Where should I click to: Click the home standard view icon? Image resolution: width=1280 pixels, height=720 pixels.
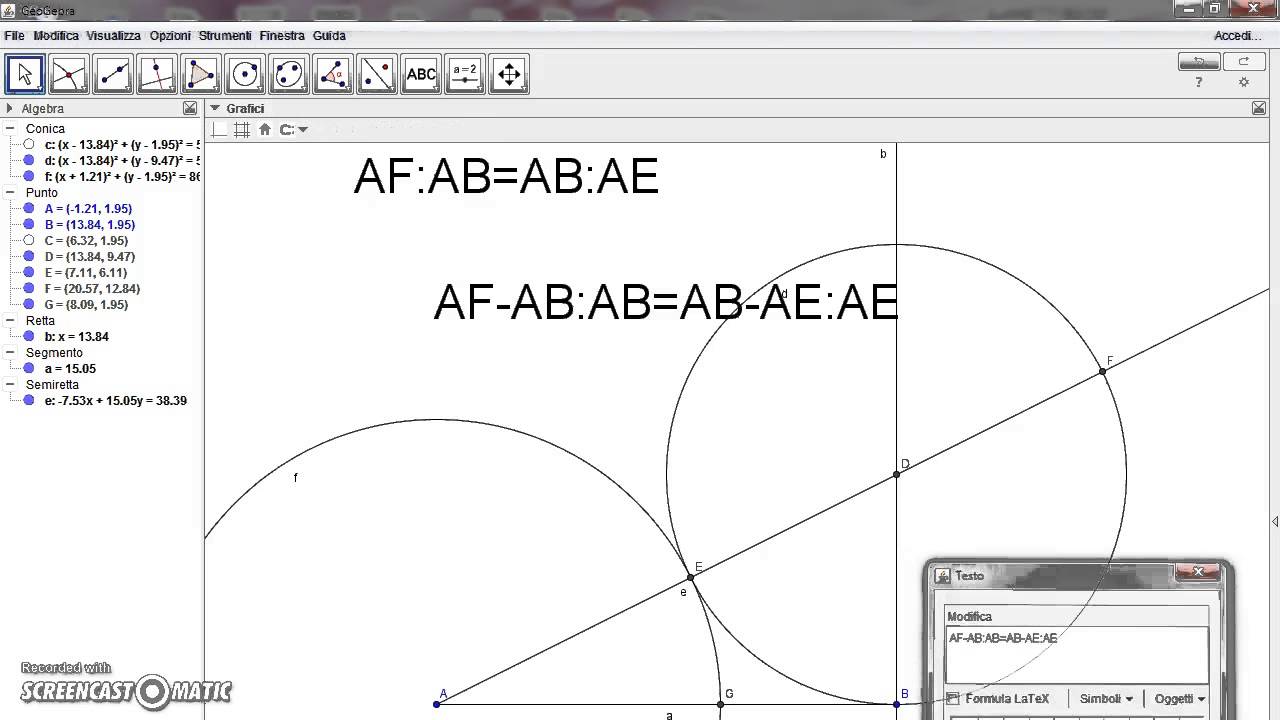pyautogui.click(x=265, y=129)
